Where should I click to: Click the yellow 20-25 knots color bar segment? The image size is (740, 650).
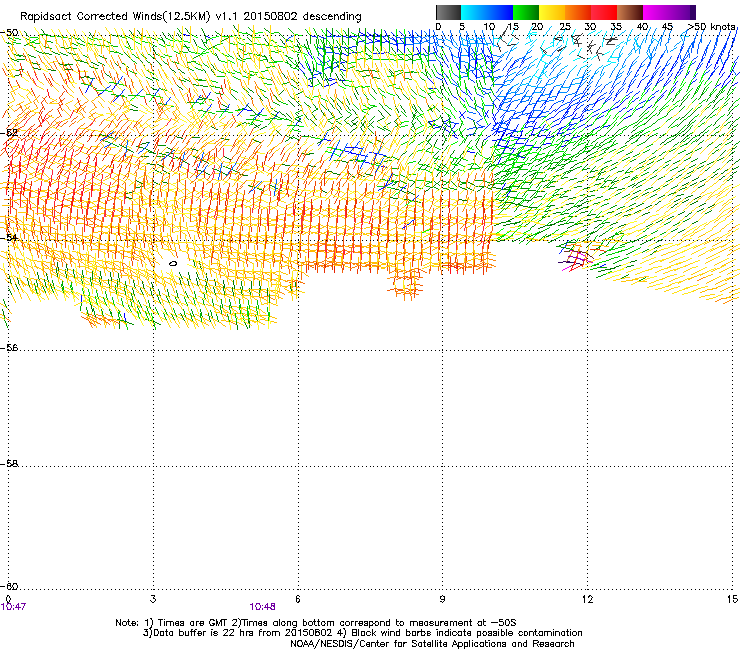click(552, 12)
